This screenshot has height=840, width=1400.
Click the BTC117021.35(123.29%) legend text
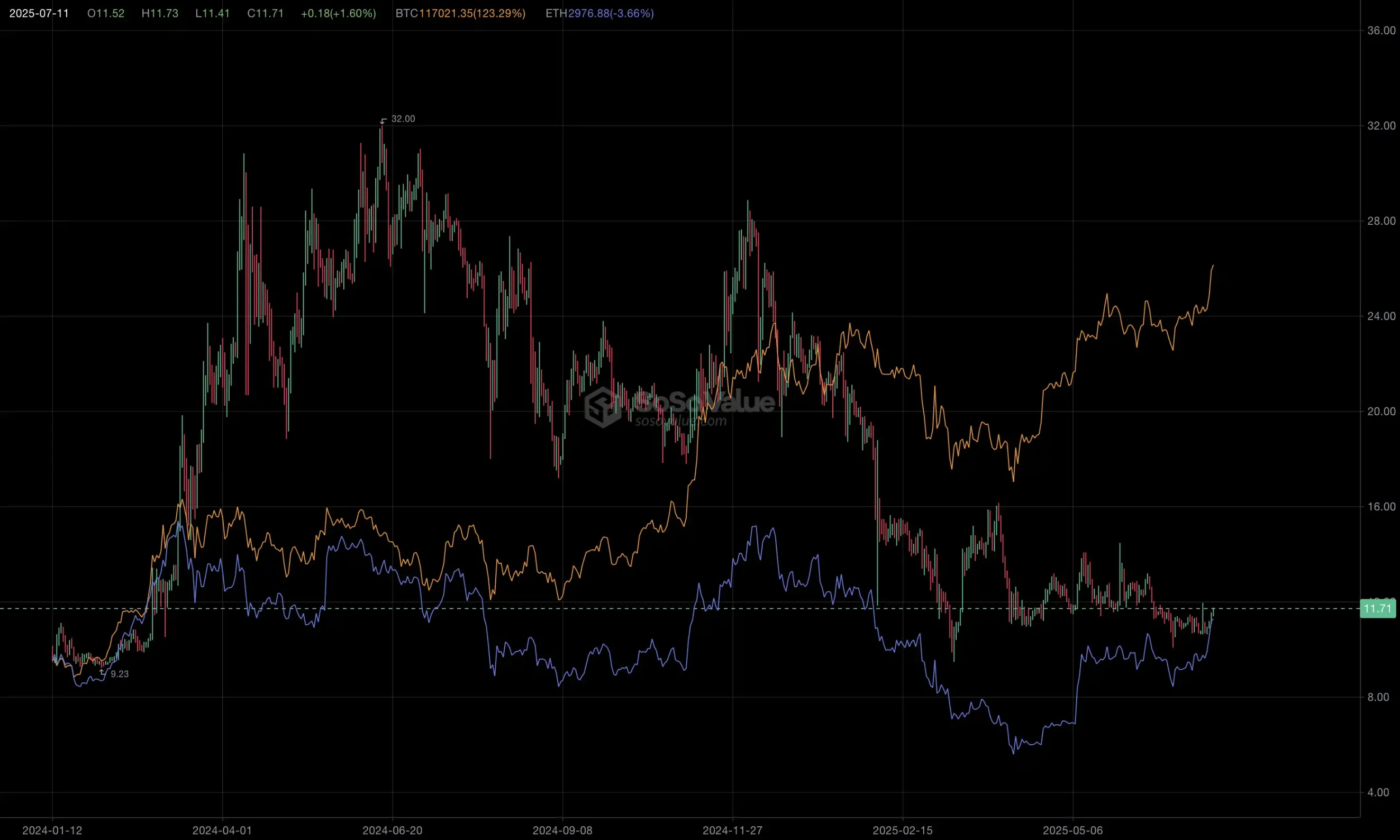coord(460,14)
